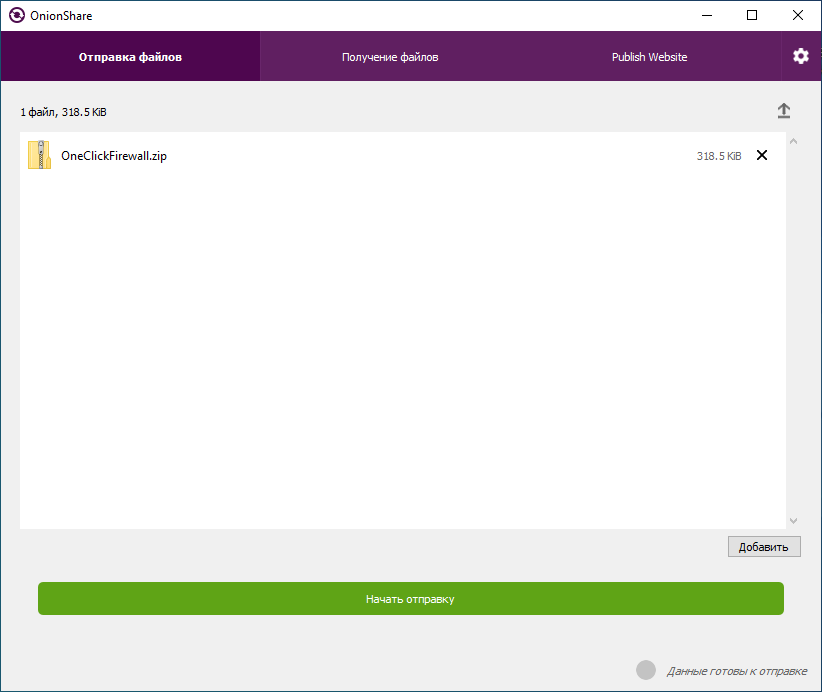This screenshot has width=822, height=692.
Task: Open the Publish Website tab
Action: 650,57
